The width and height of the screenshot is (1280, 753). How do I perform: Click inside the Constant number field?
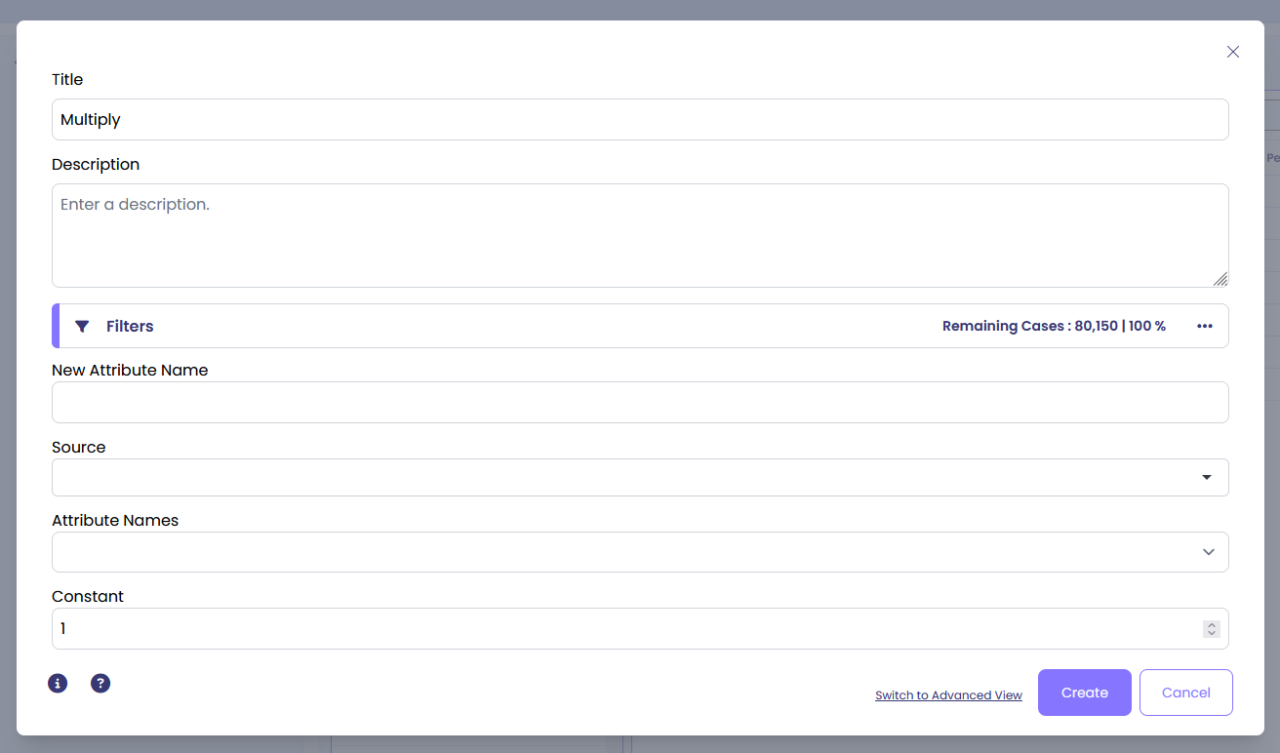coord(620,629)
